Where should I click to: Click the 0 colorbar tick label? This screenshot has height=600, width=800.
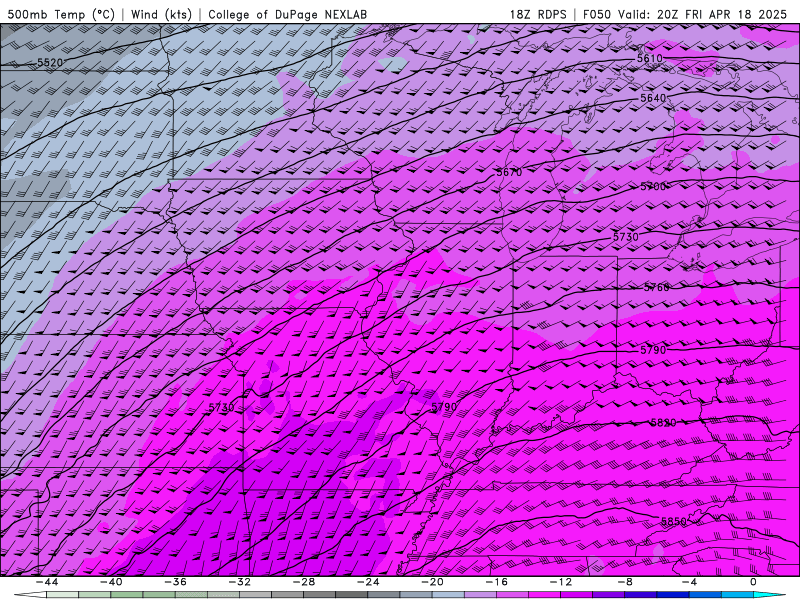[754, 582]
